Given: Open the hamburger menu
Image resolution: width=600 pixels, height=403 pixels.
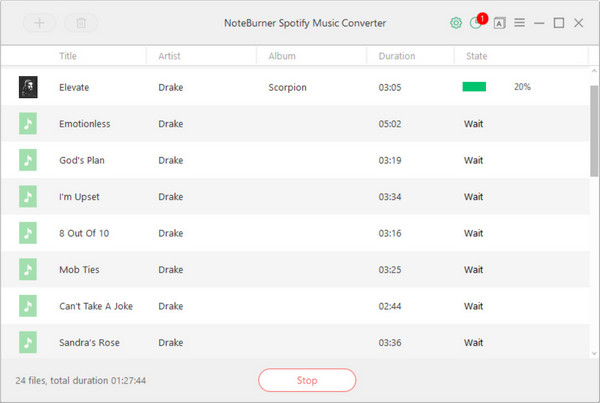Looking at the screenshot, I should tap(519, 23).
